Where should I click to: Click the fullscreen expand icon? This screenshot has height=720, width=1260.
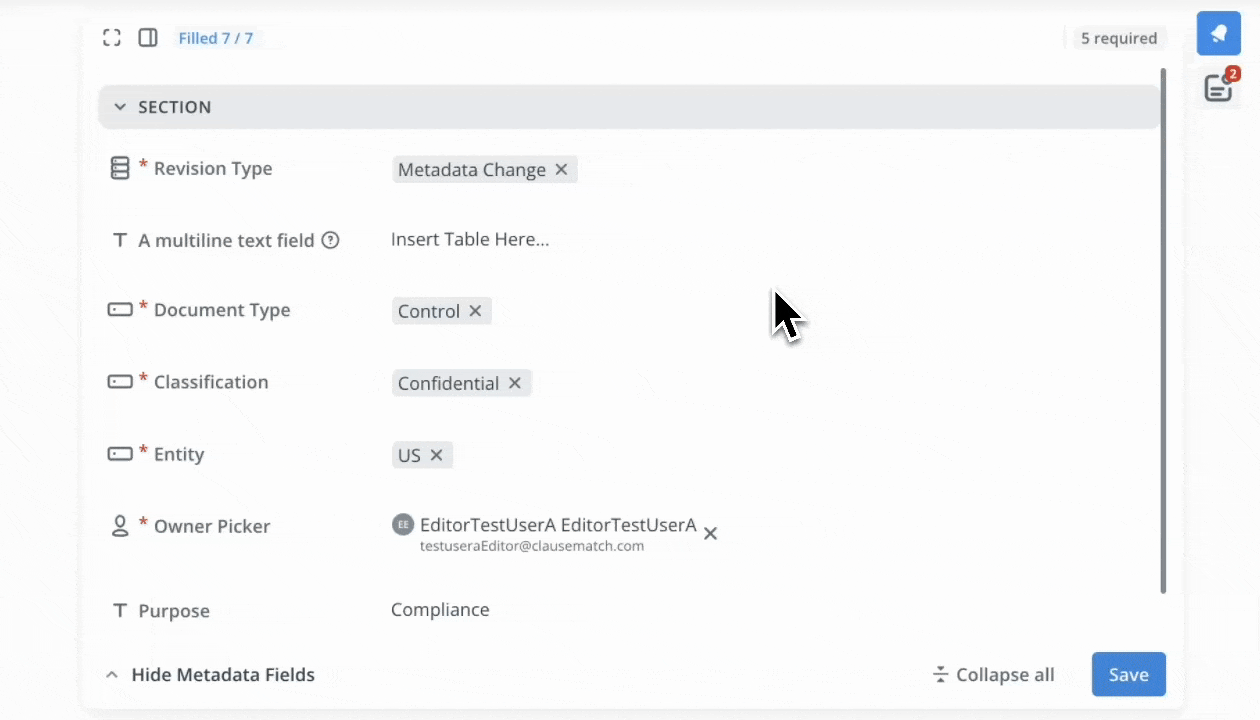tap(112, 38)
